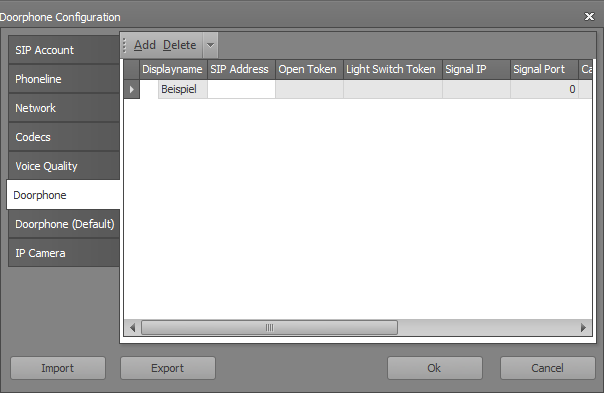Select the Beispiel displayname cell
The width and height of the screenshot is (604, 393).
[183, 89]
